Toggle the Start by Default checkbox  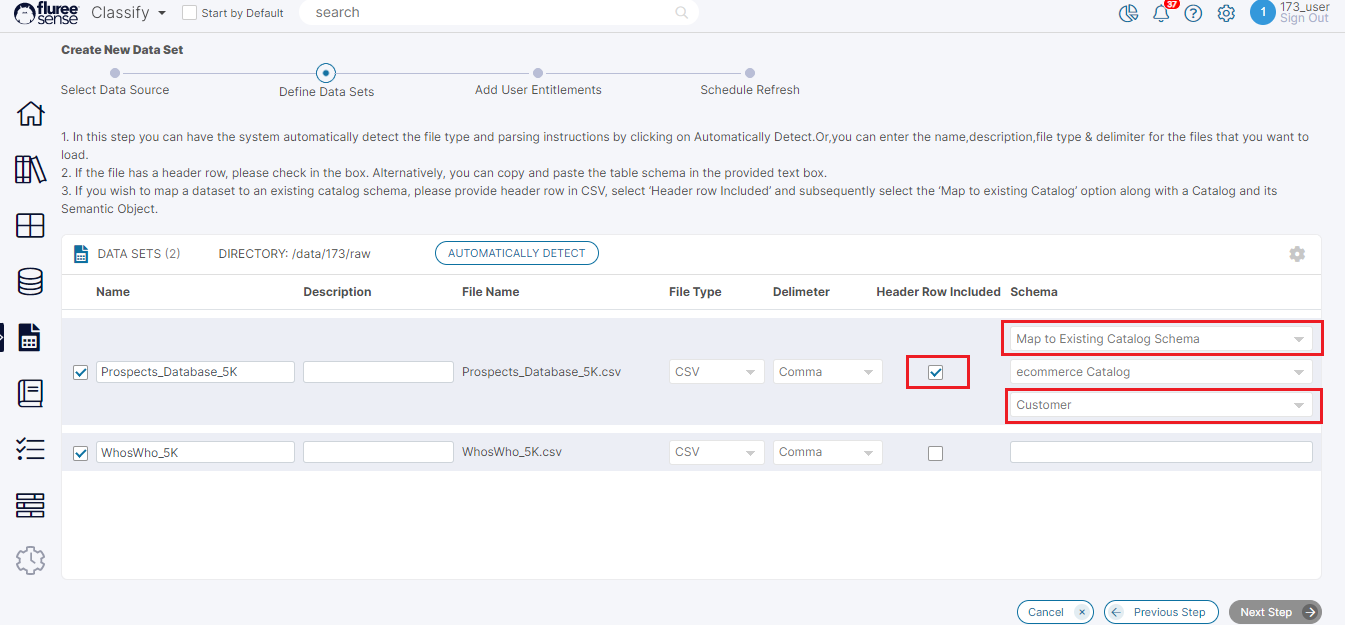pos(190,13)
